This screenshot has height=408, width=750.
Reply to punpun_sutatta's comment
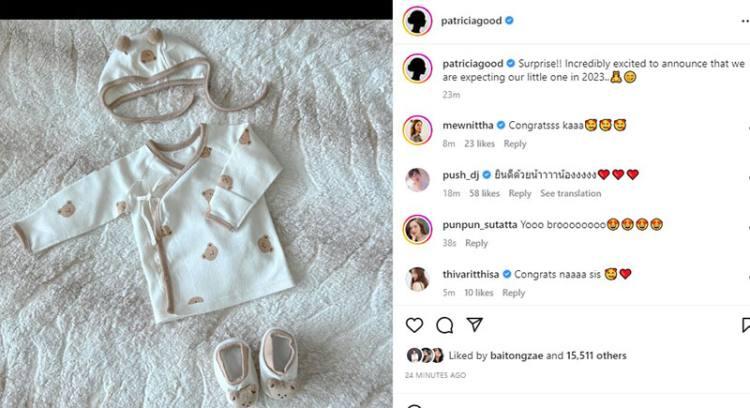click(x=476, y=243)
